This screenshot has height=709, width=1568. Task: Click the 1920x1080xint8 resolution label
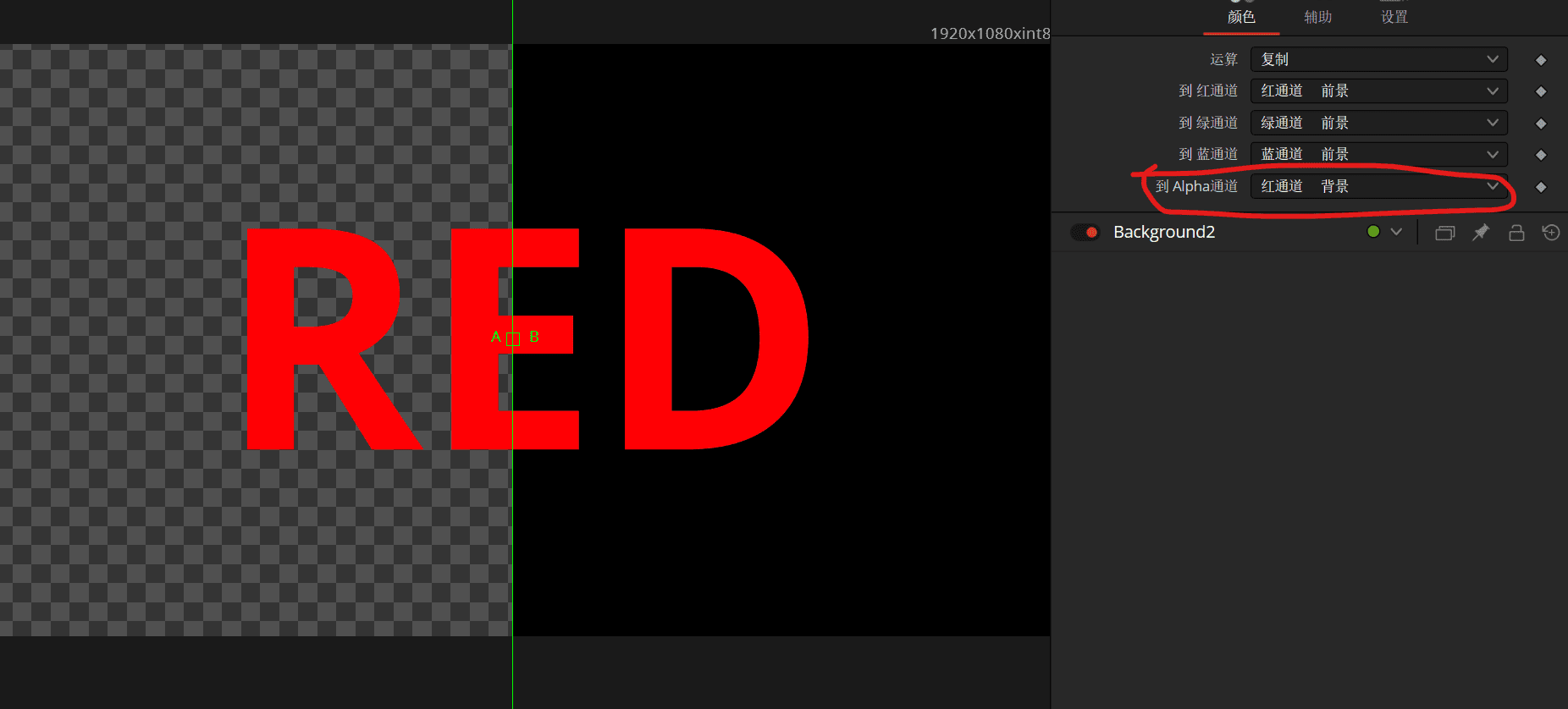[990, 33]
